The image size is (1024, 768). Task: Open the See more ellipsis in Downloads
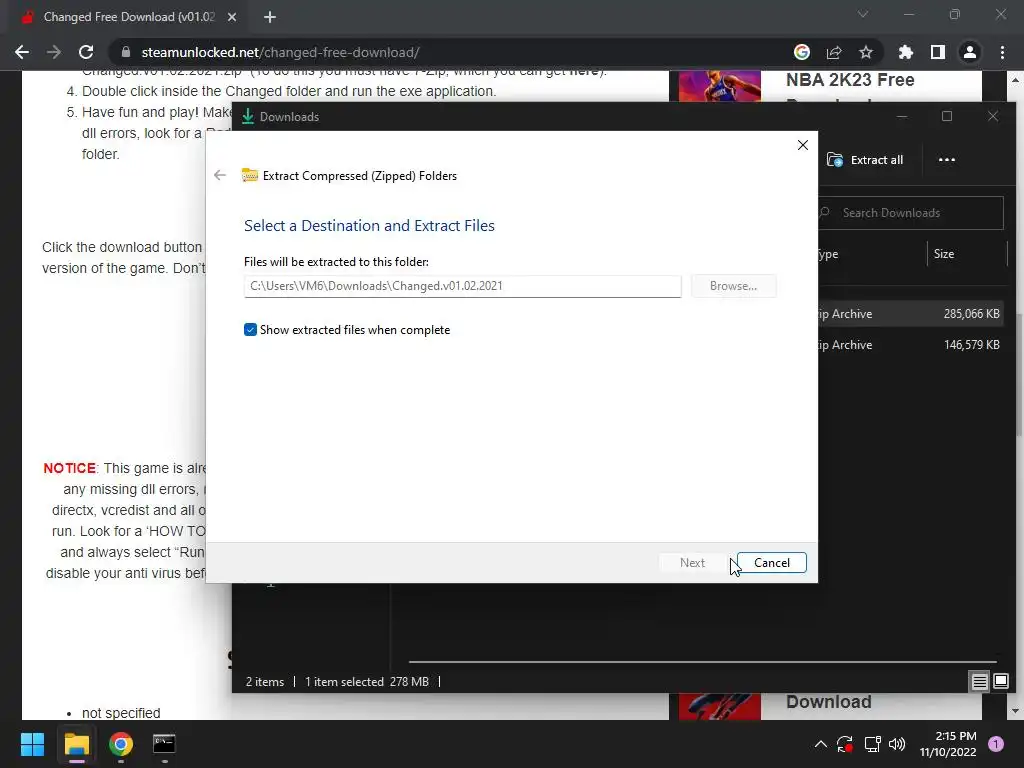coord(946,160)
